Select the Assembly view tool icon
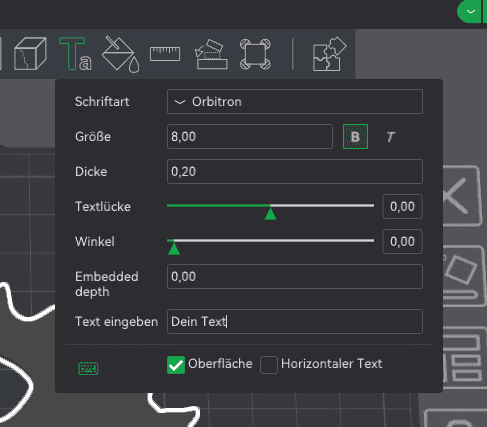 255,54
